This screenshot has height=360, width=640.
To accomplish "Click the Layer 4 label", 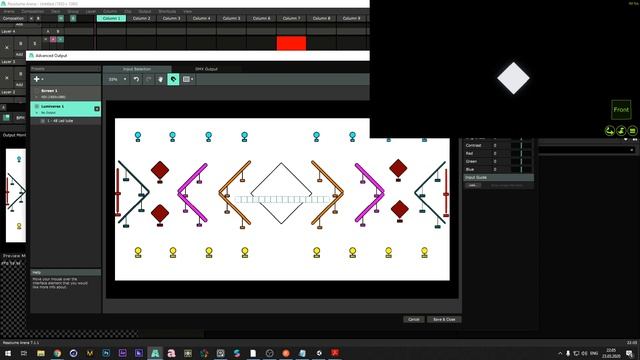I will [x=8, y=31].
